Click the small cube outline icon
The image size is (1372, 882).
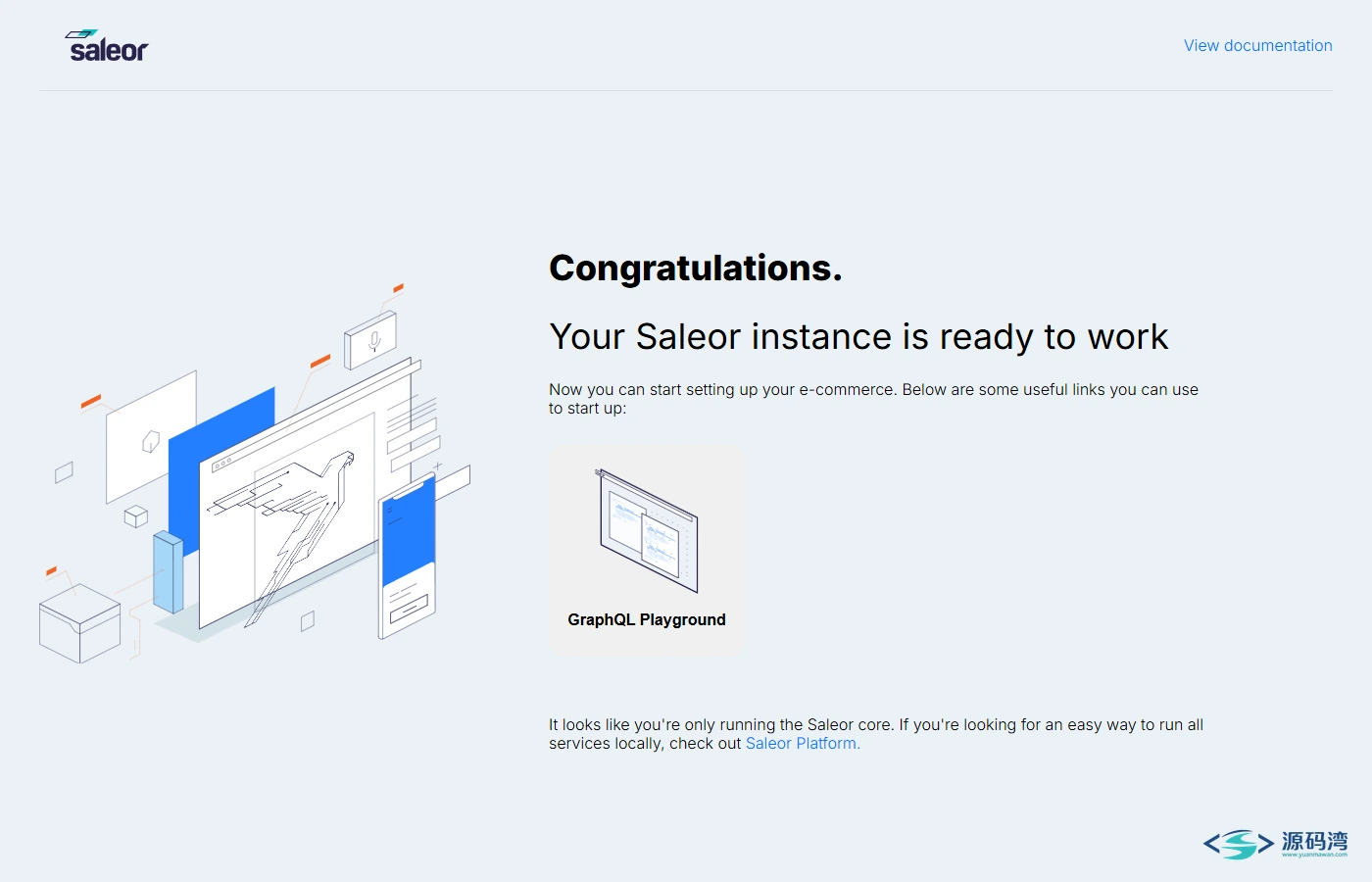(135, 516)
